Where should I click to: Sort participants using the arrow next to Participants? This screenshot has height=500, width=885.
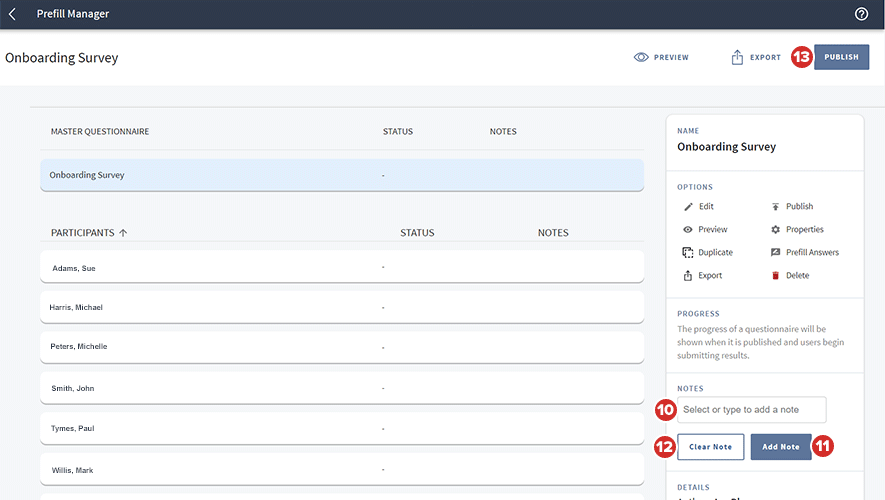click(123, 233)
